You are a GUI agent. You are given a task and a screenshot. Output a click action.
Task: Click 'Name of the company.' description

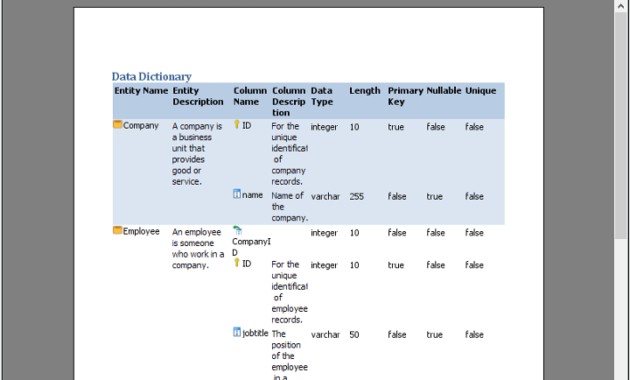(290, 207)
